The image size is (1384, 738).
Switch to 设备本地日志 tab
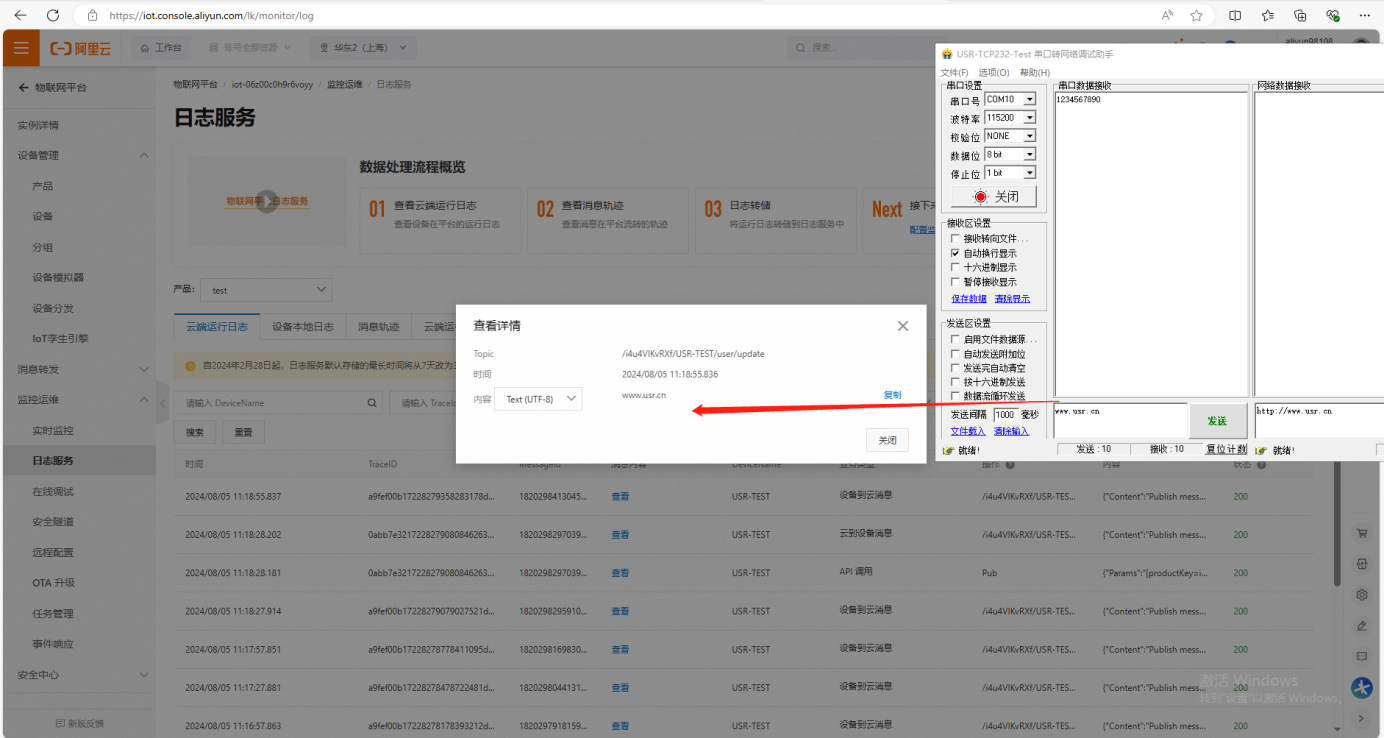[x=303, y=327]
